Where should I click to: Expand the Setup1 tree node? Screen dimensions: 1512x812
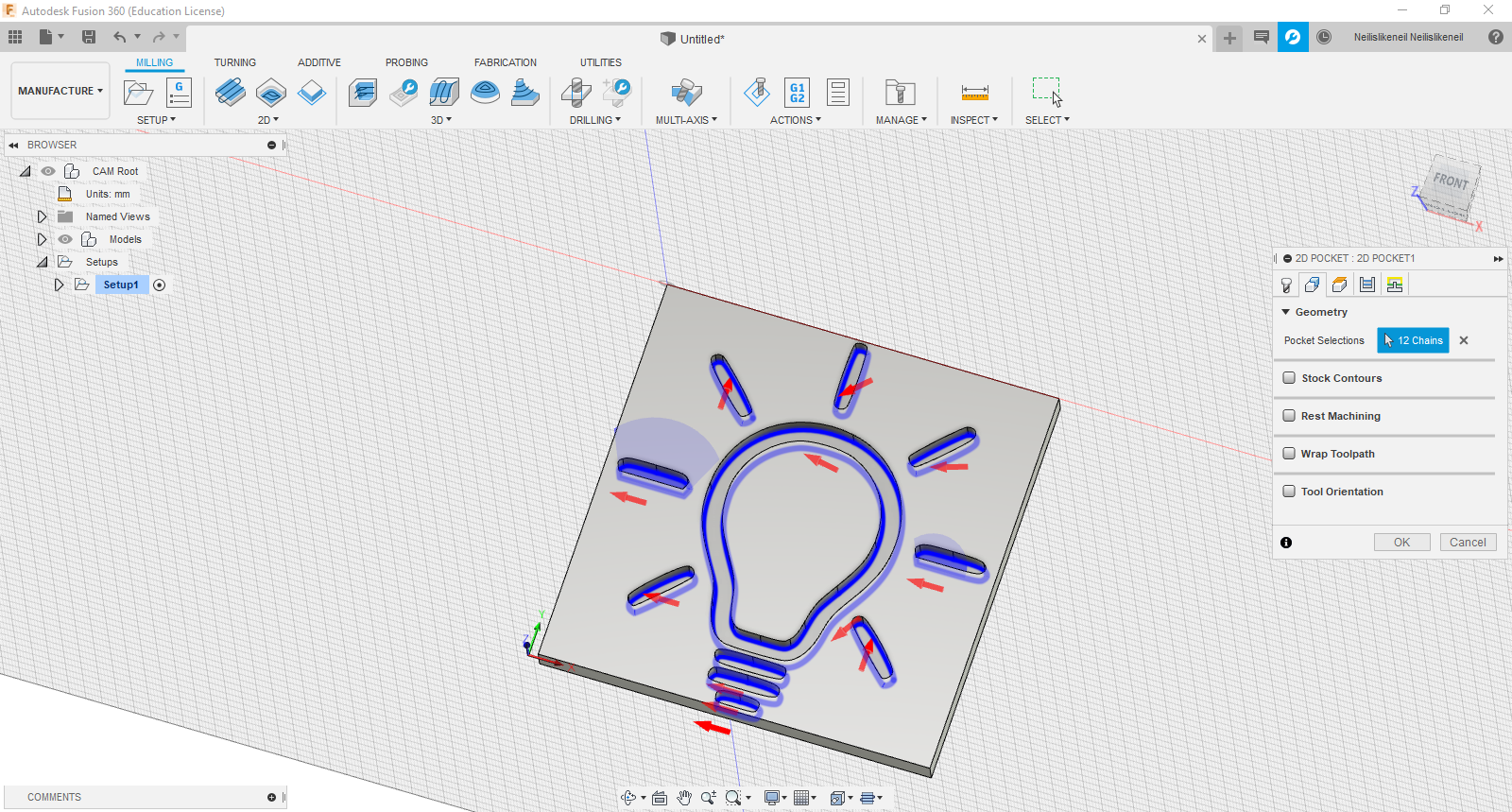click(59, 285)
